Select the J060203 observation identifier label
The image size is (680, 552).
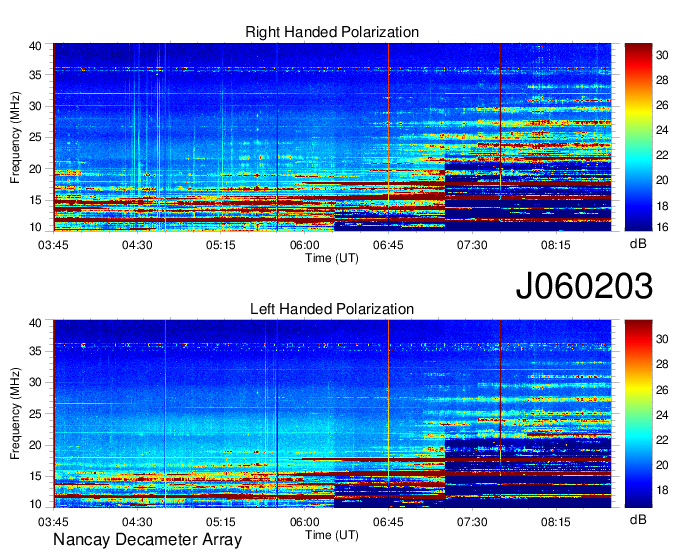click(584, 285)
